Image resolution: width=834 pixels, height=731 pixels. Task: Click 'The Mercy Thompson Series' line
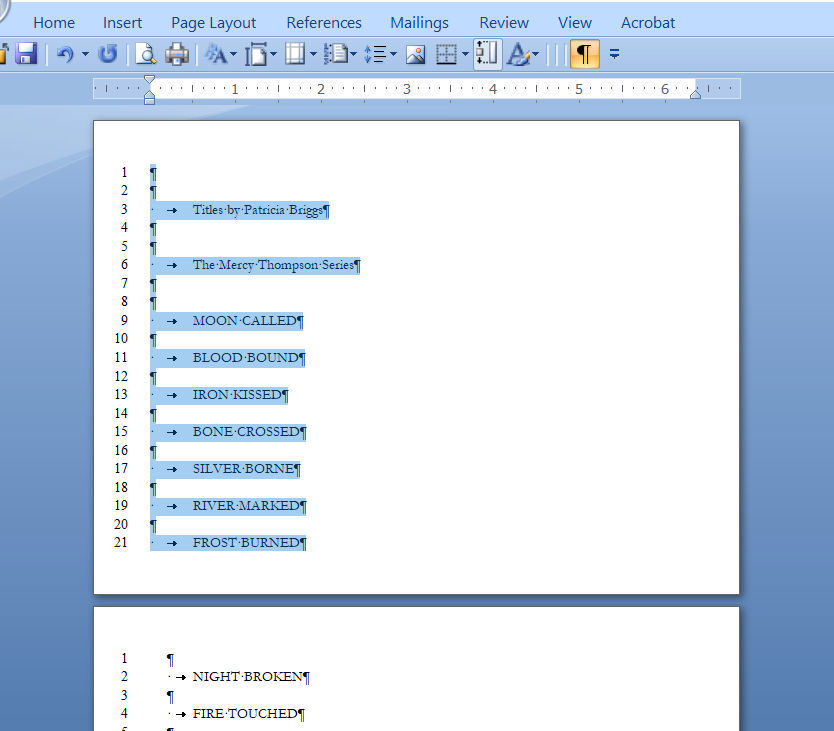click(x=273, y=265)
